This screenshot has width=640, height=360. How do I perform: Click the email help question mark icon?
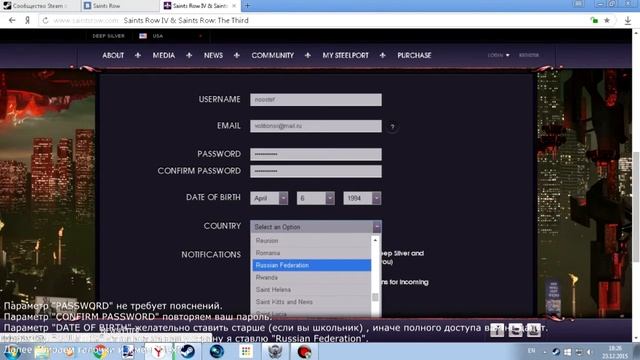392,127
